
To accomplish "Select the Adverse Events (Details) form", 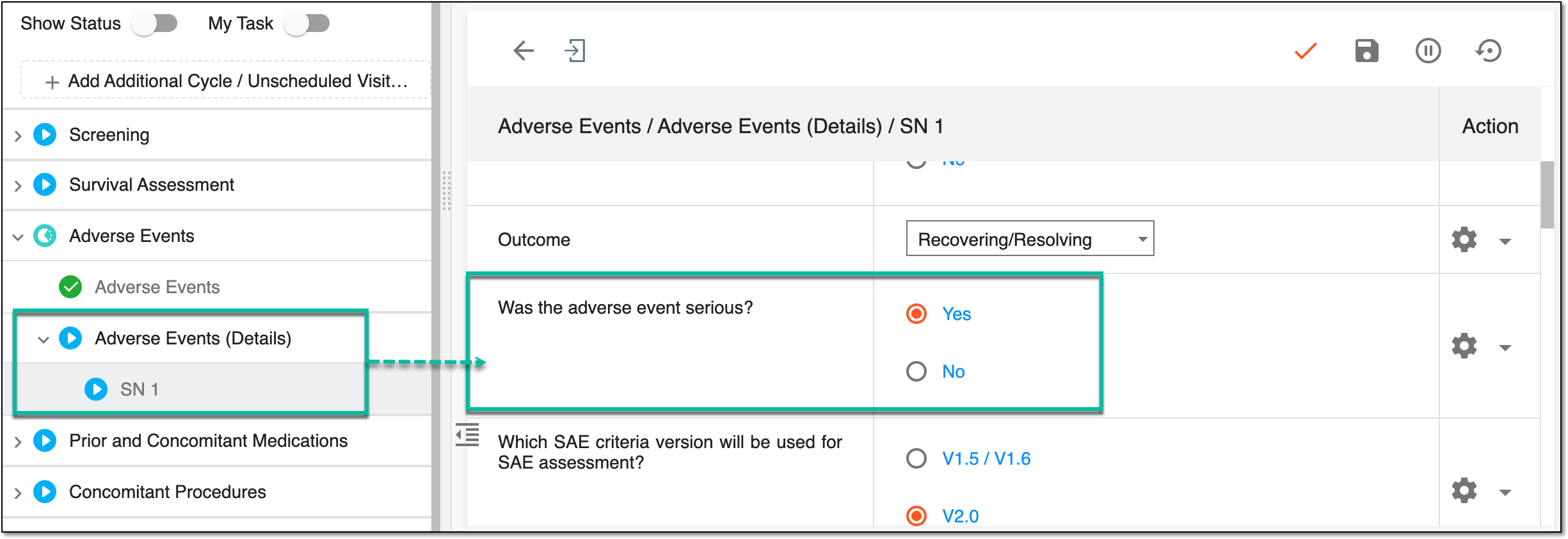I will click(x=193, y=338).
